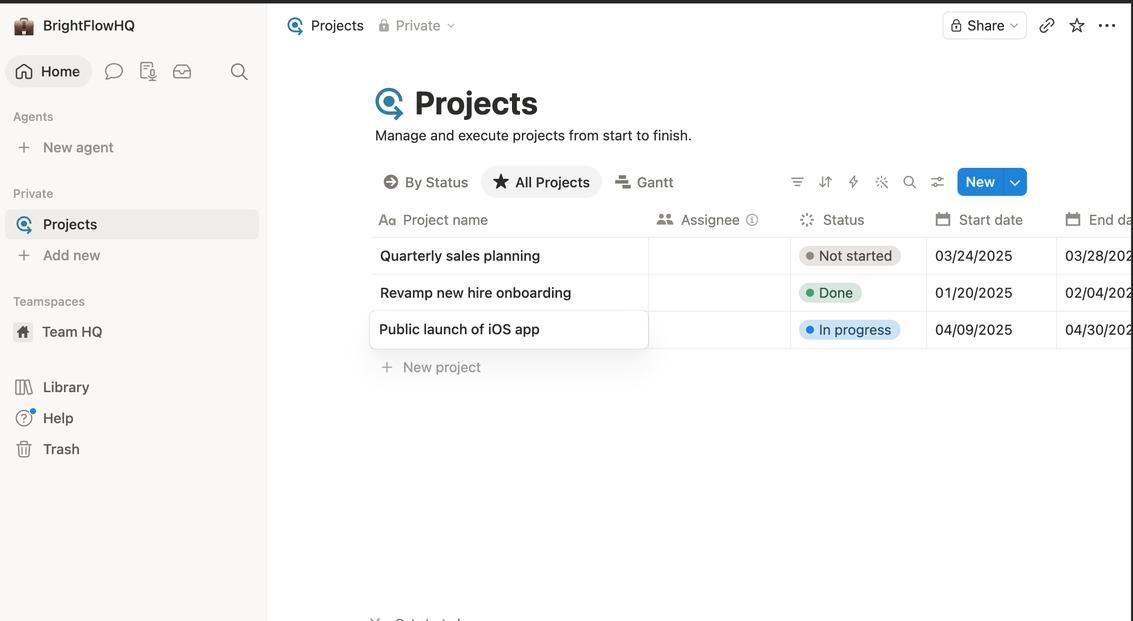The height and width of the screenshot is (621, 1133).
Task: Click the plus icon beside New project
Action: 387,367
